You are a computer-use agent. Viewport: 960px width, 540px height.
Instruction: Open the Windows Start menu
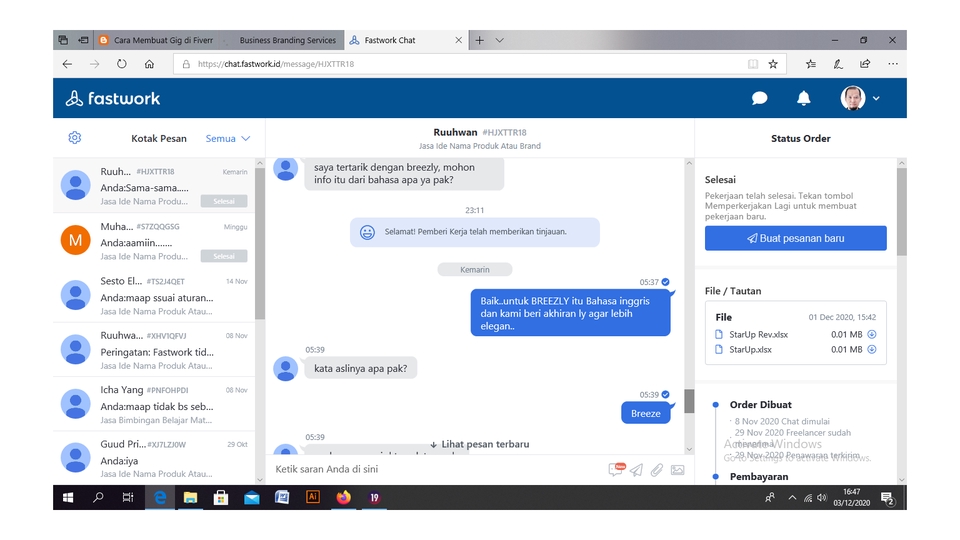(x=68, y=498)
